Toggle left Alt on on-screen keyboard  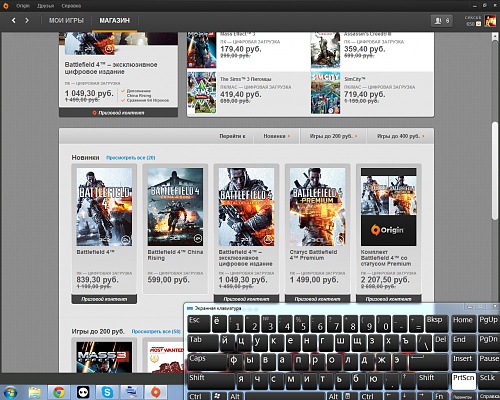point(235,396)
